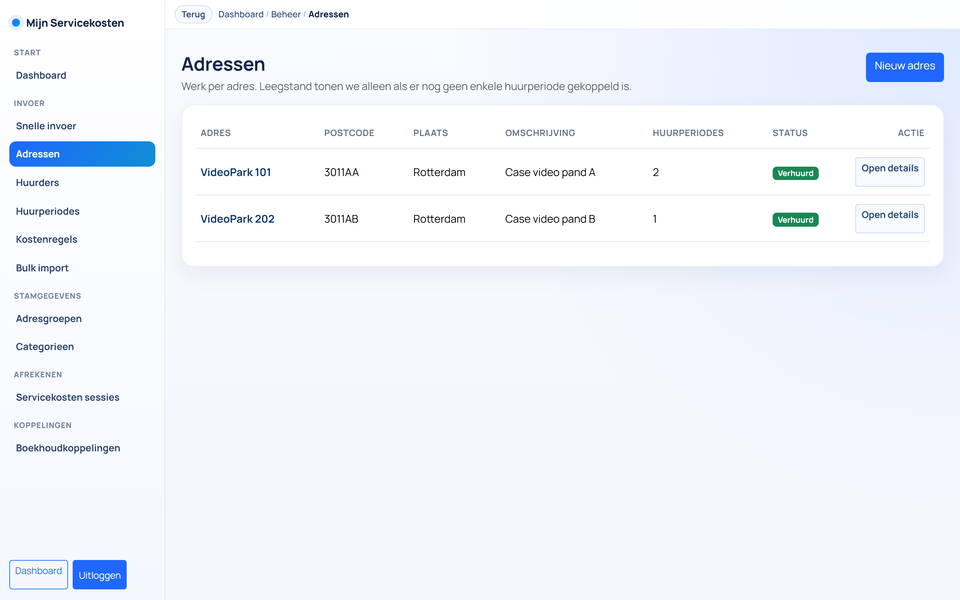Click the outlined Dashboard button at bottom
This screenshot has width=960, height=600.
(x=39, y=574)
